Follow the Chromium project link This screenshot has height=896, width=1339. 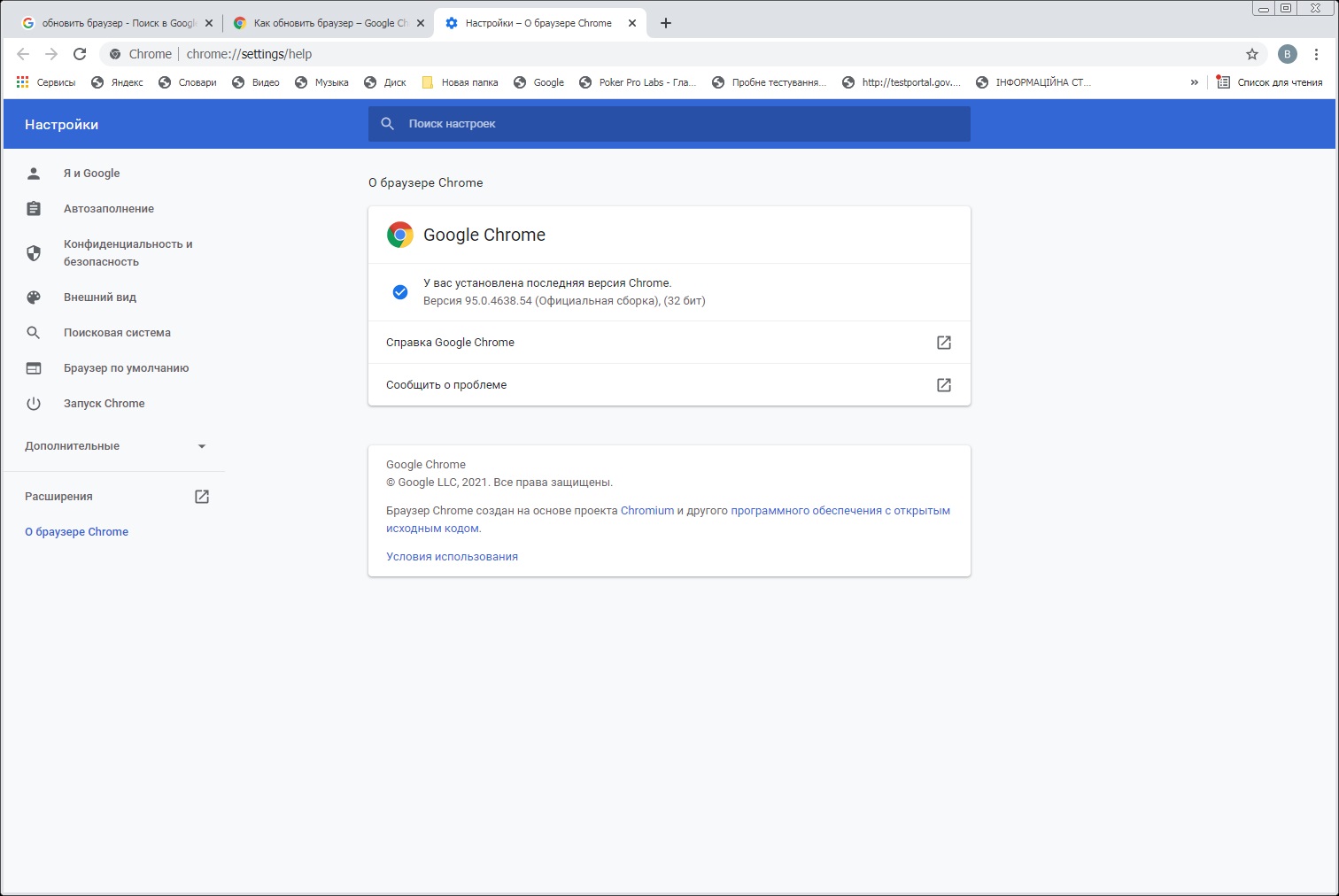pyautogui.click(x=646, y=511)
